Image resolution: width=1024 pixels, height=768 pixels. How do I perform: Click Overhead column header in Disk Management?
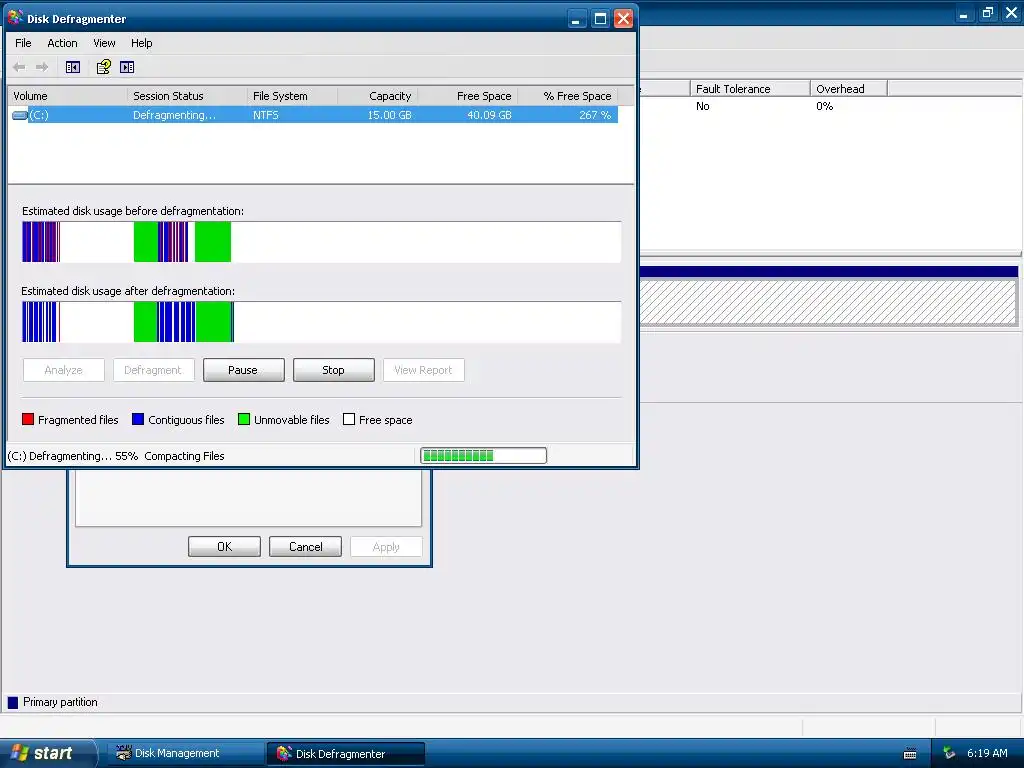click(x=848, y=89)
